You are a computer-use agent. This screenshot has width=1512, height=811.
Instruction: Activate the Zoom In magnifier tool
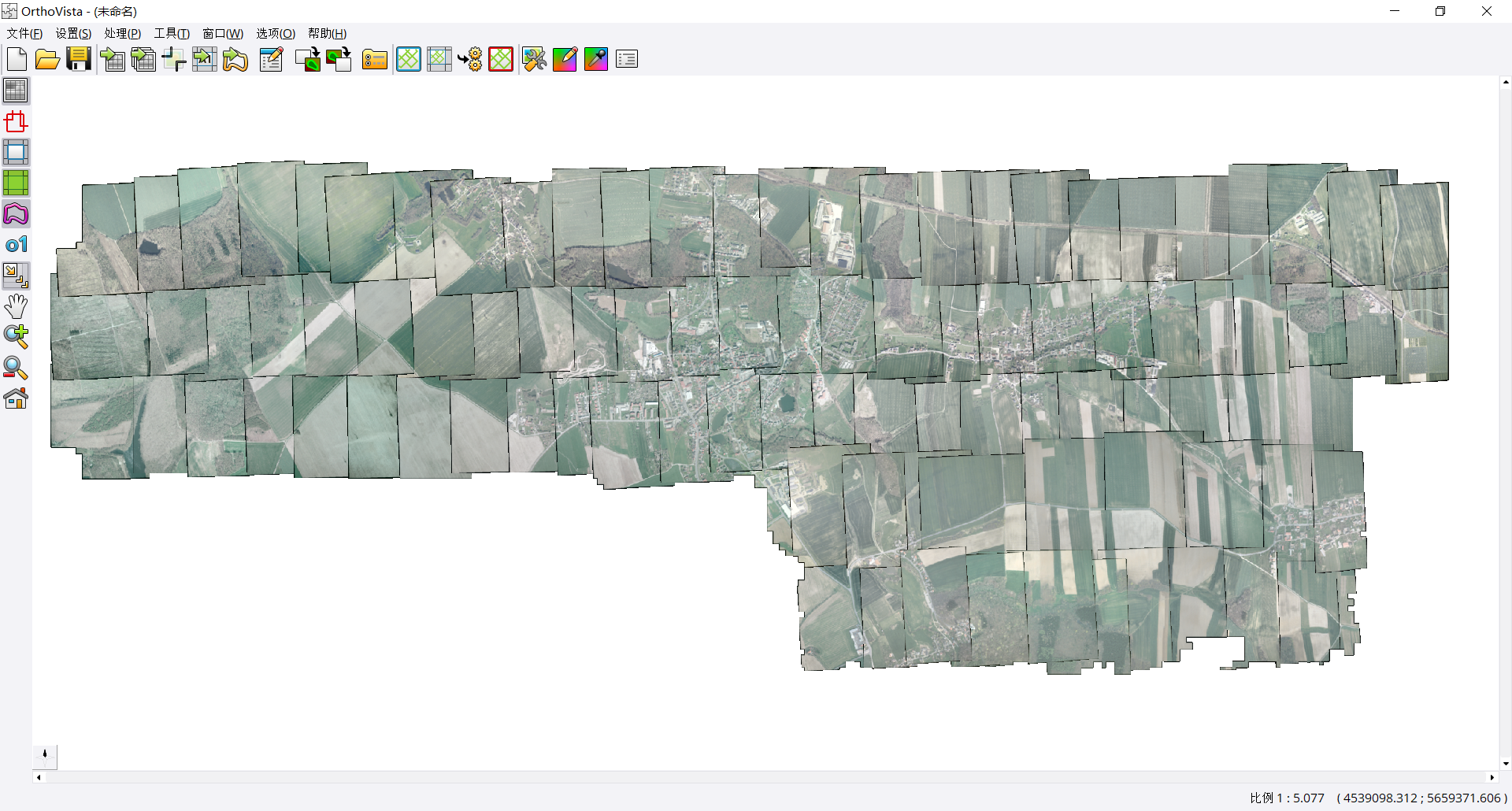[16, 337]
